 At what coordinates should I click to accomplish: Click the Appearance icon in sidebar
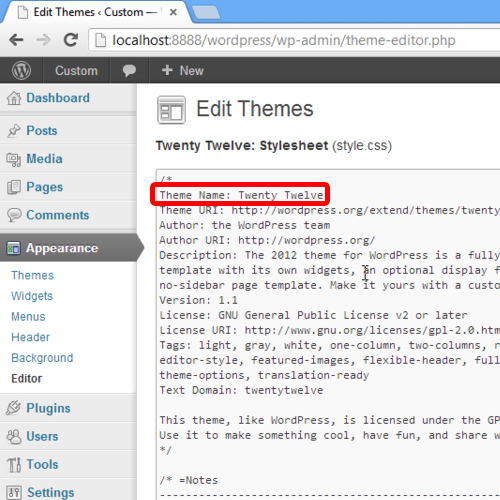(14, 248)
